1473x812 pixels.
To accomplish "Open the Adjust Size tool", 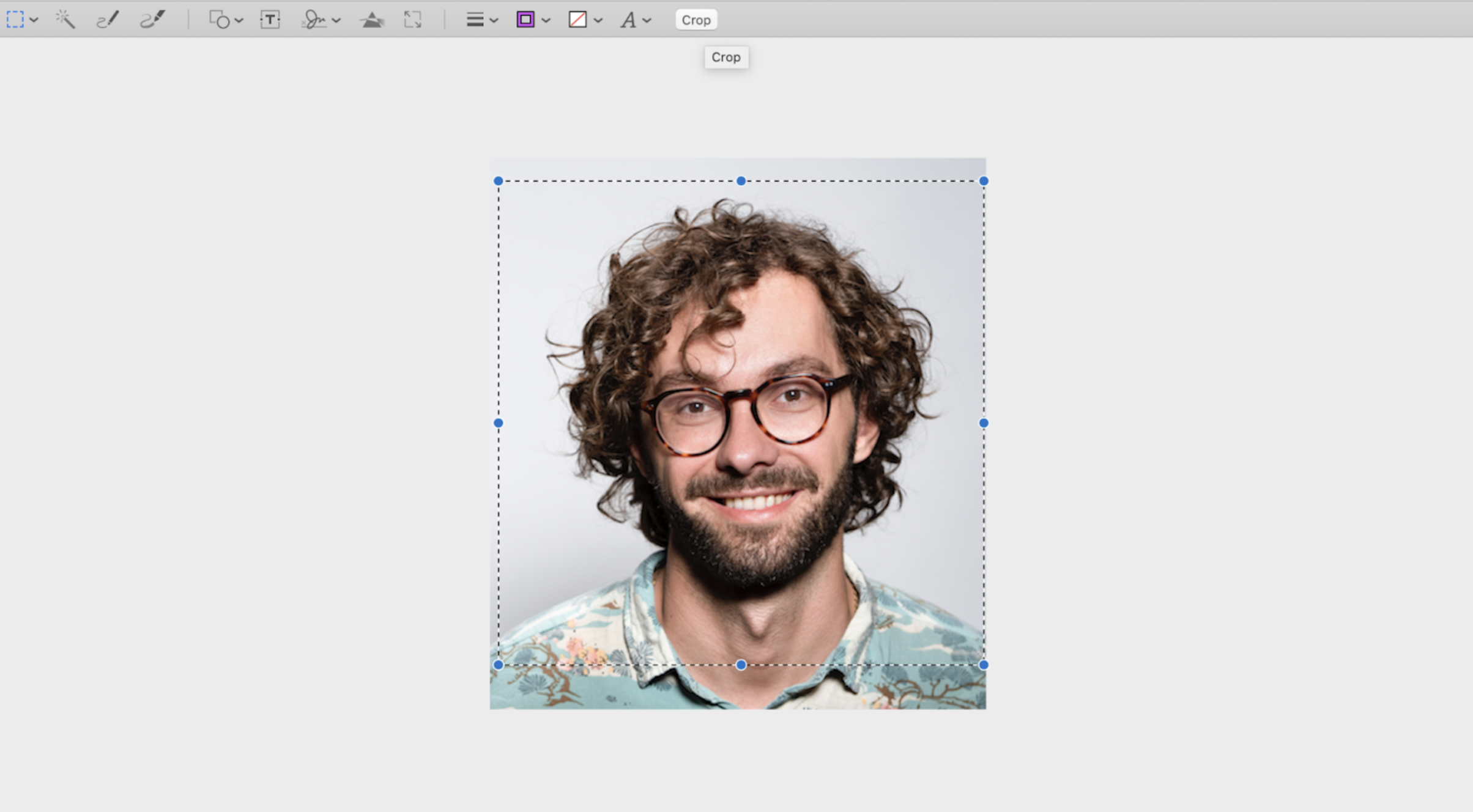I will (413, 20).
